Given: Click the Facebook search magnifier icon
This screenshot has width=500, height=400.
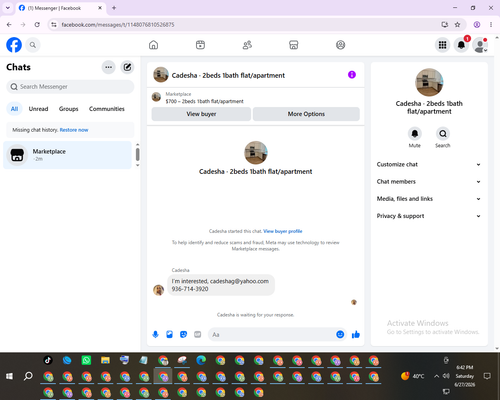Looking at the screenshot, I should pos(33,45).
